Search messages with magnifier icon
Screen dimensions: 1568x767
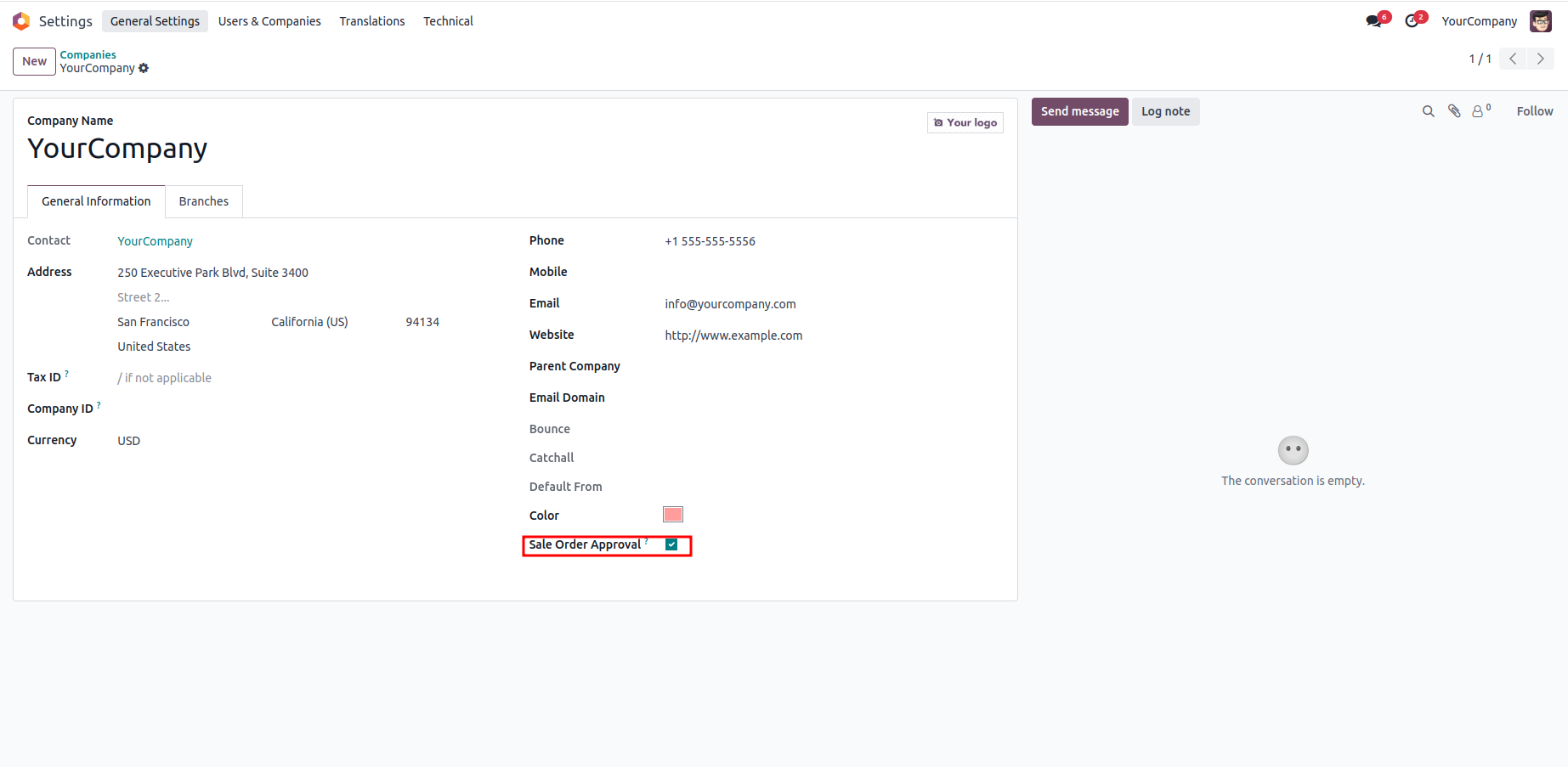click(x=1429, y=111)
